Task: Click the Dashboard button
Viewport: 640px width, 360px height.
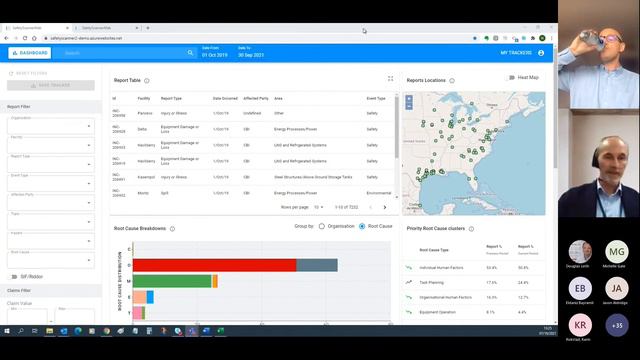Action: tap(29, 53)
